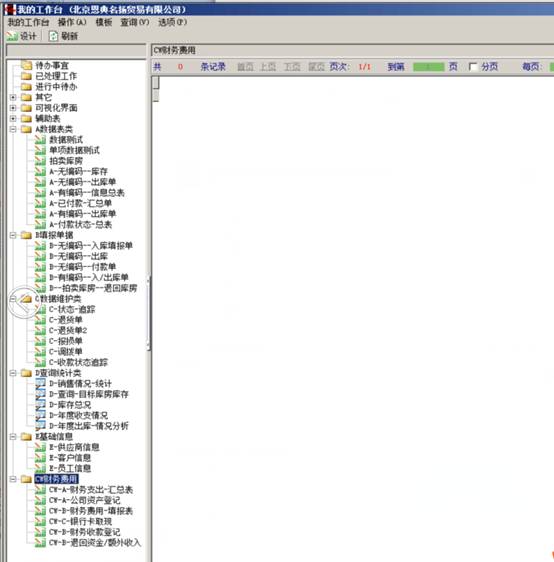Collapse the CW财务费用 folder node
The width and height of the screenshot is (554, 562).
tap(13, 479)
